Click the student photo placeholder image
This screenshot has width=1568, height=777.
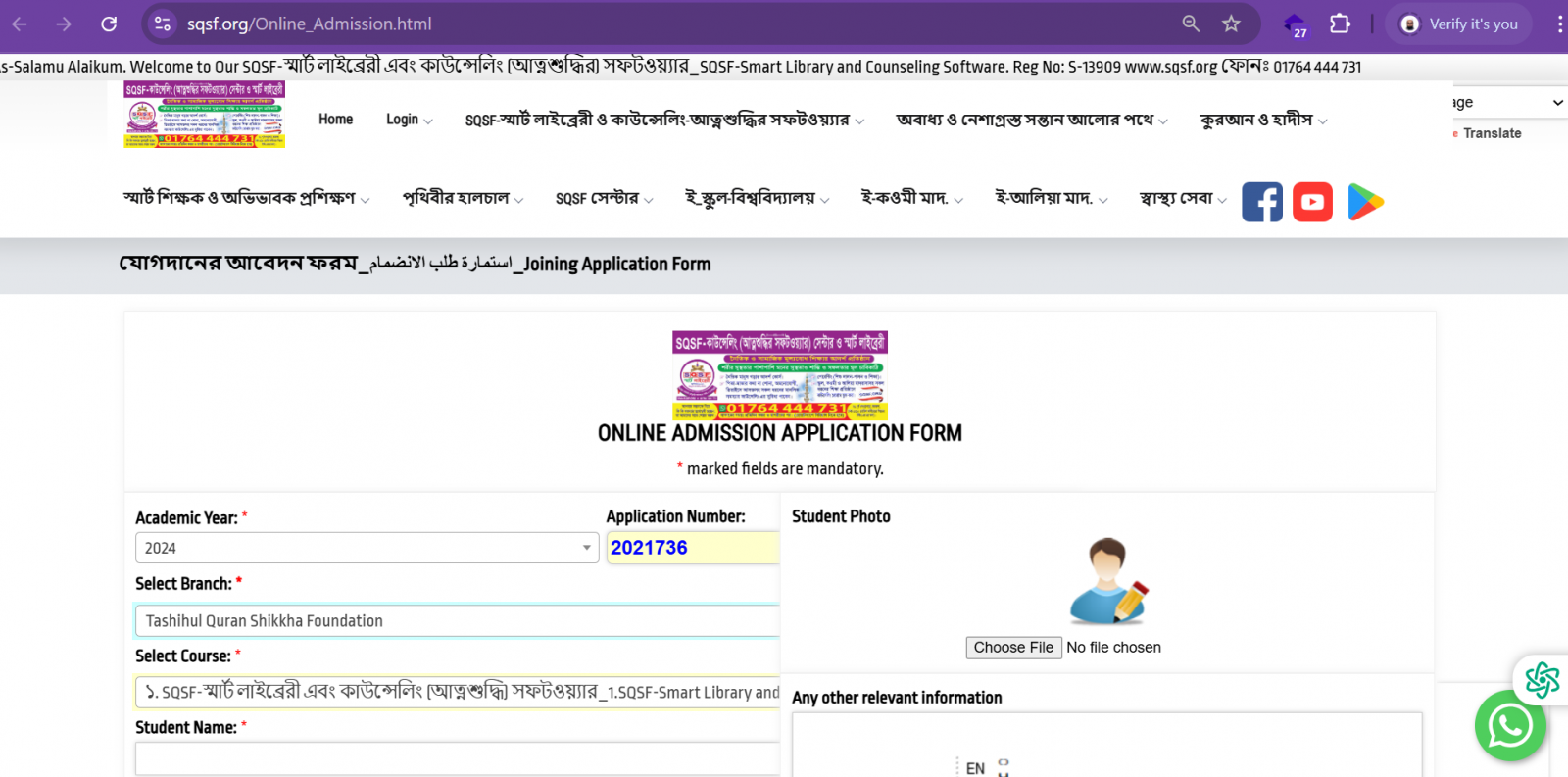pos(1107,581)
